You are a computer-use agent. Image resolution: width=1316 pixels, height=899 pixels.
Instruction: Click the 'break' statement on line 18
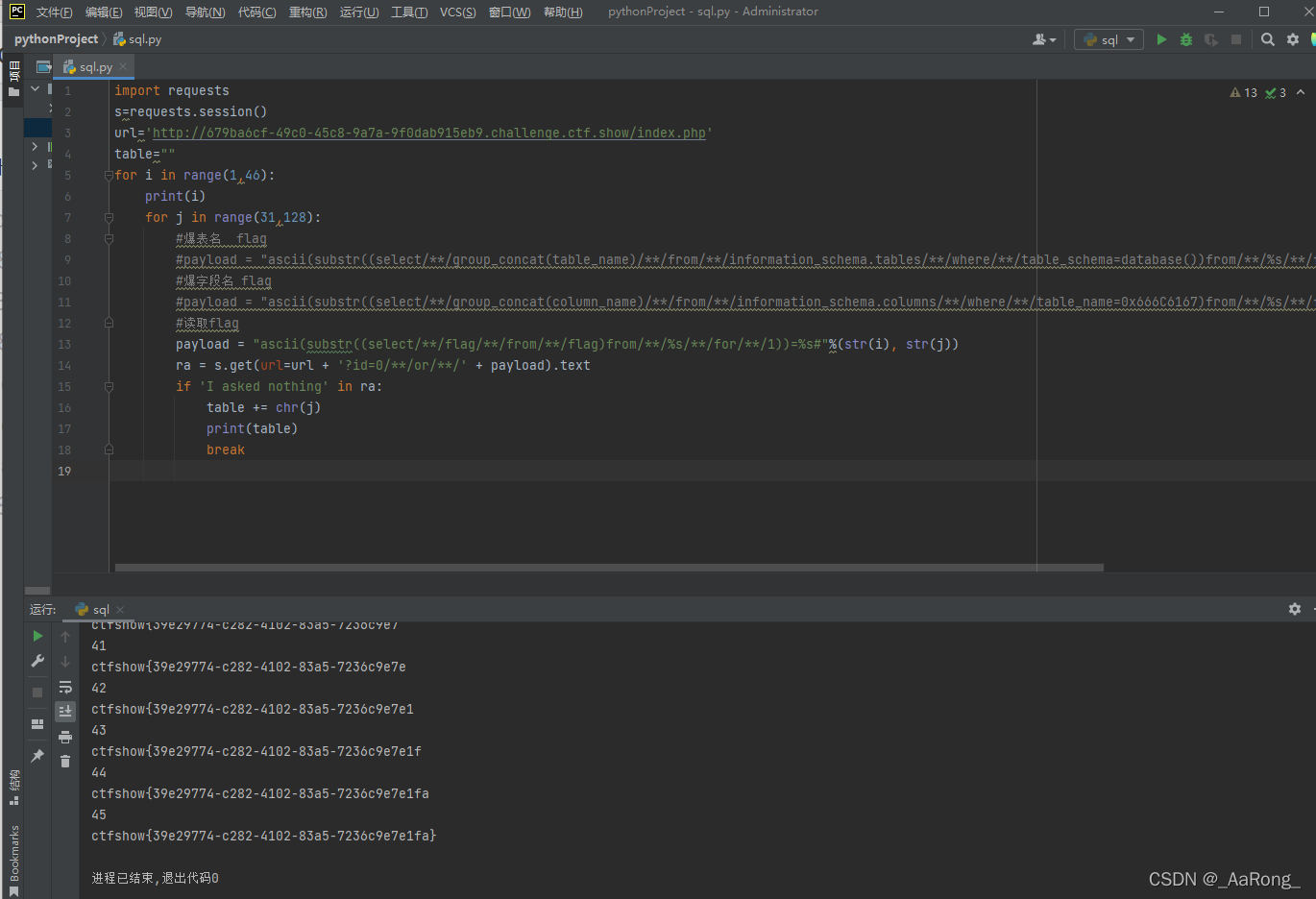[226, 449]
